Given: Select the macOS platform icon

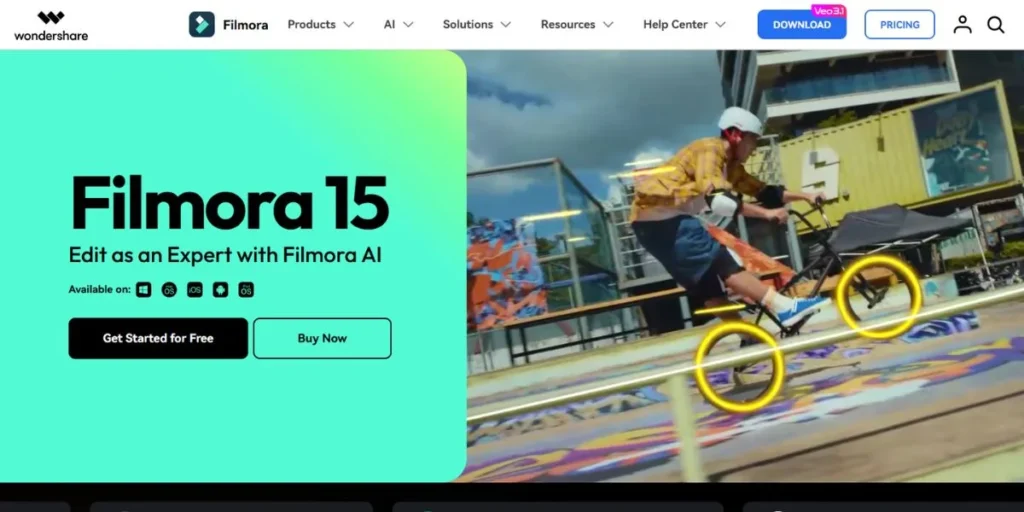Looking at the screenshot, I should click(169, 289).
